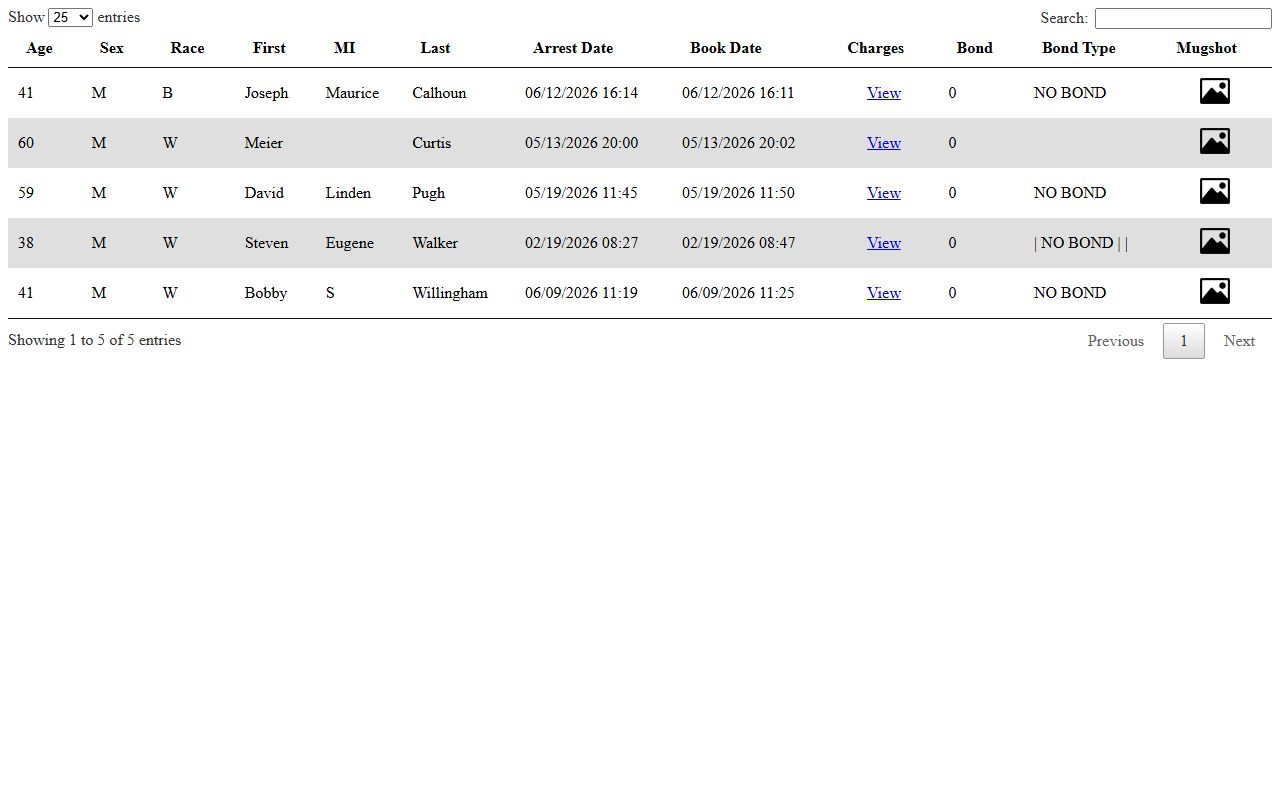Image resolution: width=1280 pixels, height=800 pixels.
Task: Select book date '02/19/2026 08:47'
Action: [x=739, y=243]
